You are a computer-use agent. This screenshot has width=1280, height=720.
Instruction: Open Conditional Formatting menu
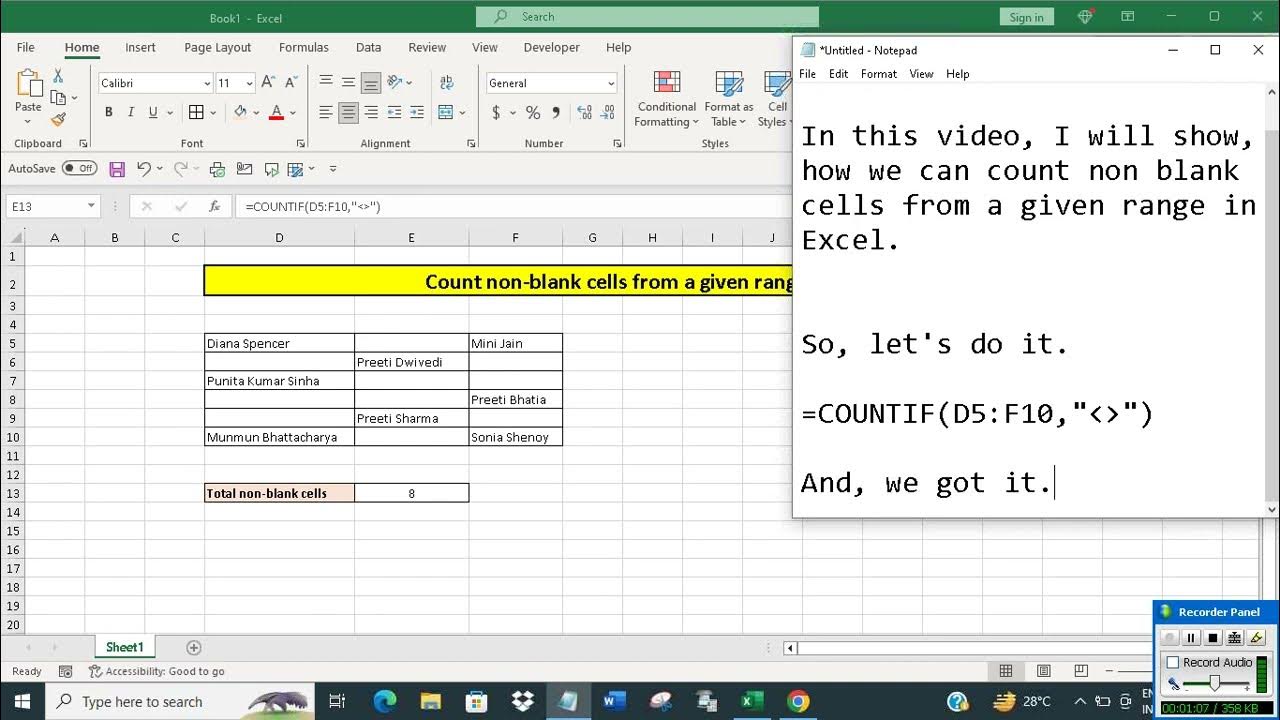666,100
